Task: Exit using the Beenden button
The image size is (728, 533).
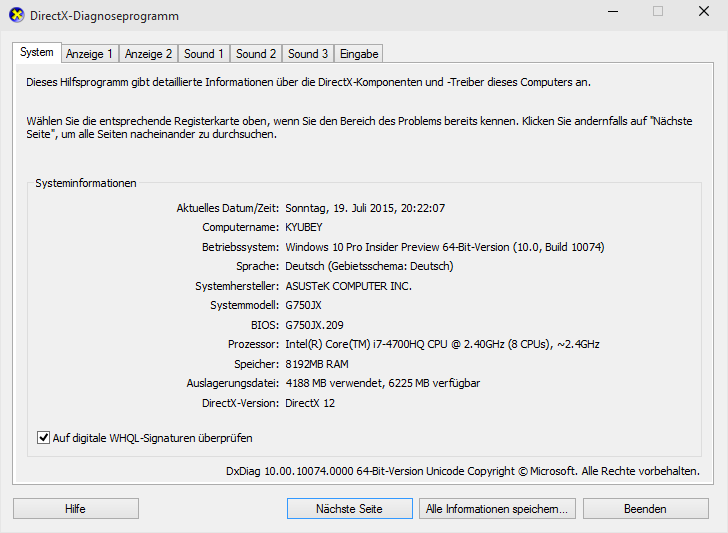Action: tap(645, 509)
